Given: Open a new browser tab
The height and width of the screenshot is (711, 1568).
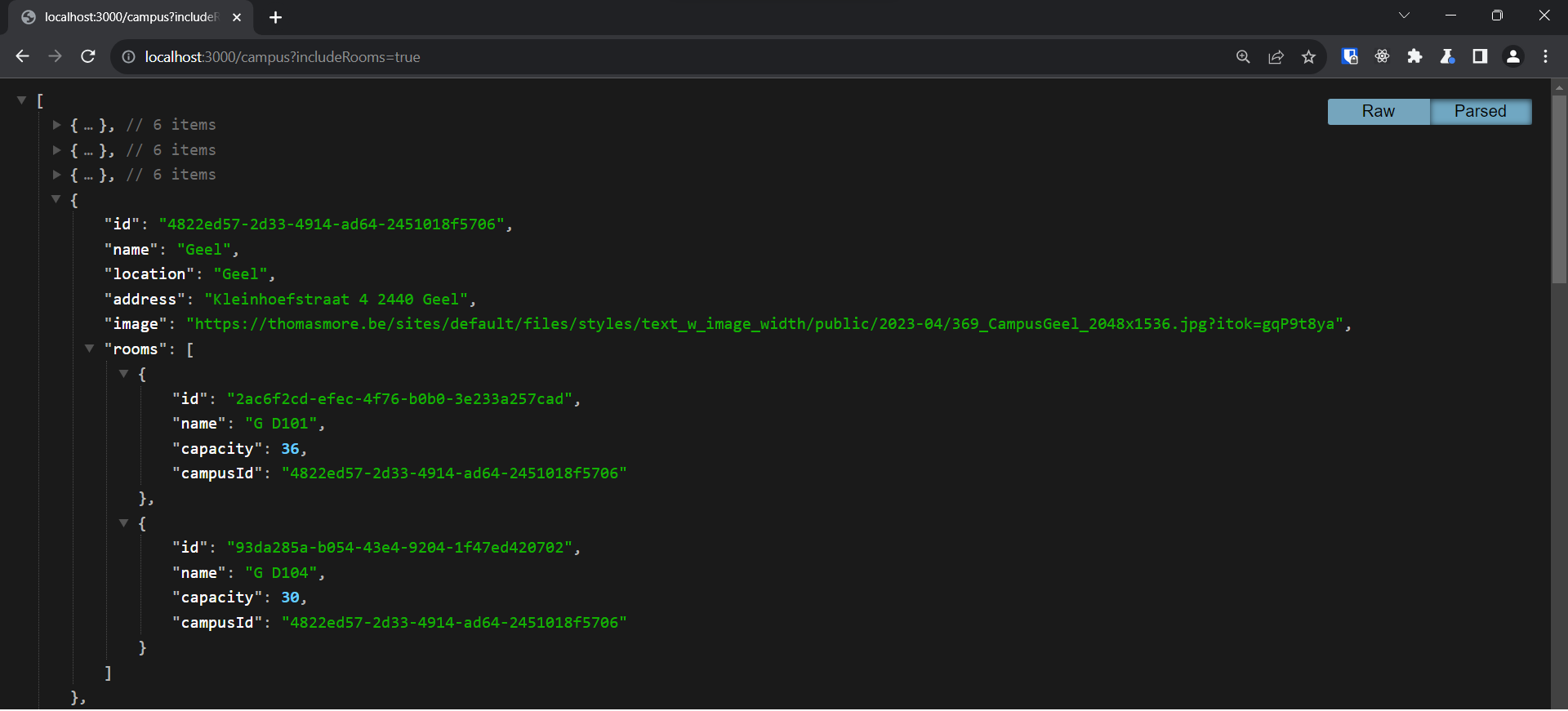Looking at the screenshot, I should click(x=275, y=17).
